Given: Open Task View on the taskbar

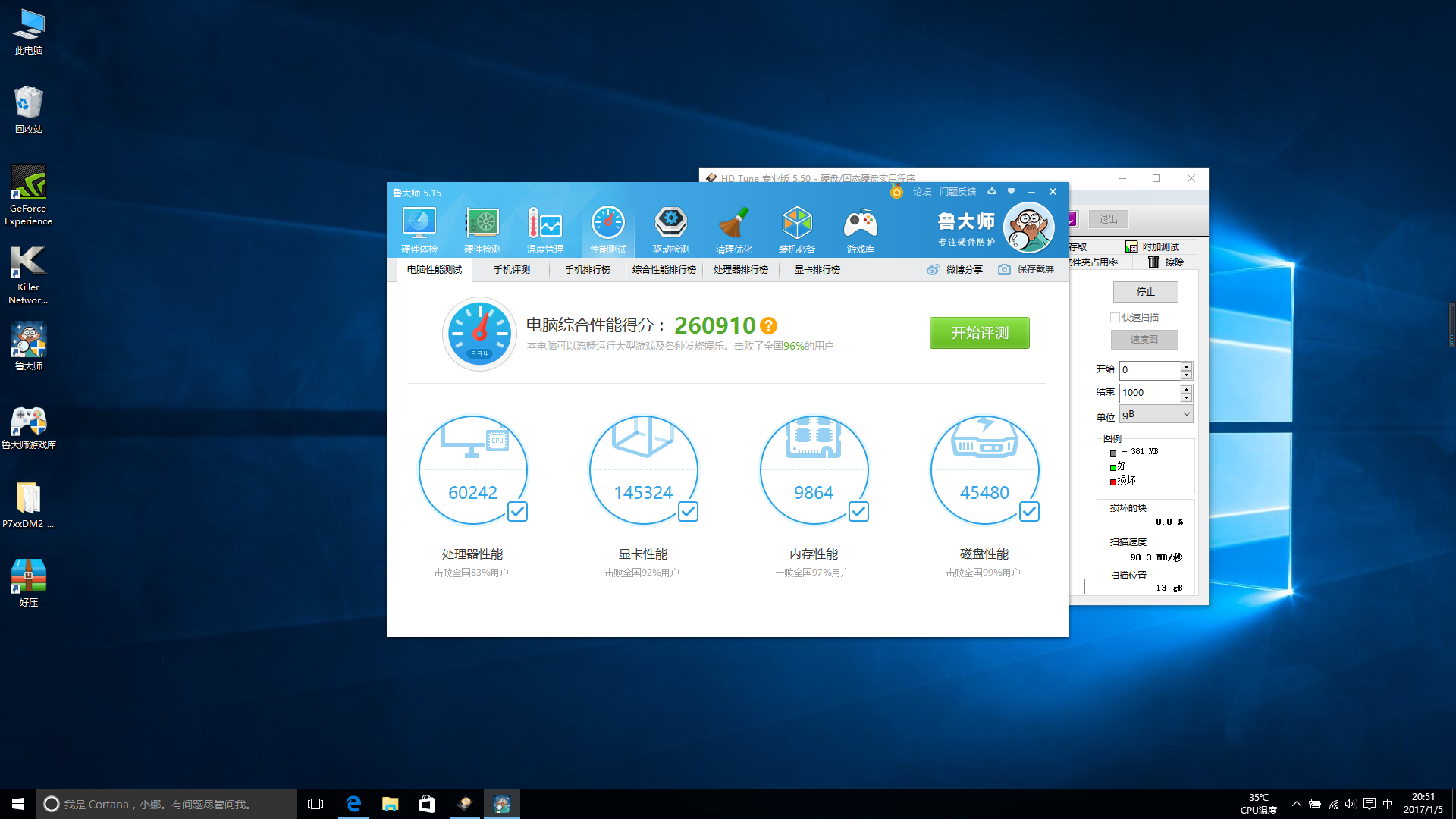Looking at the screenshot, I should point(315,804).
